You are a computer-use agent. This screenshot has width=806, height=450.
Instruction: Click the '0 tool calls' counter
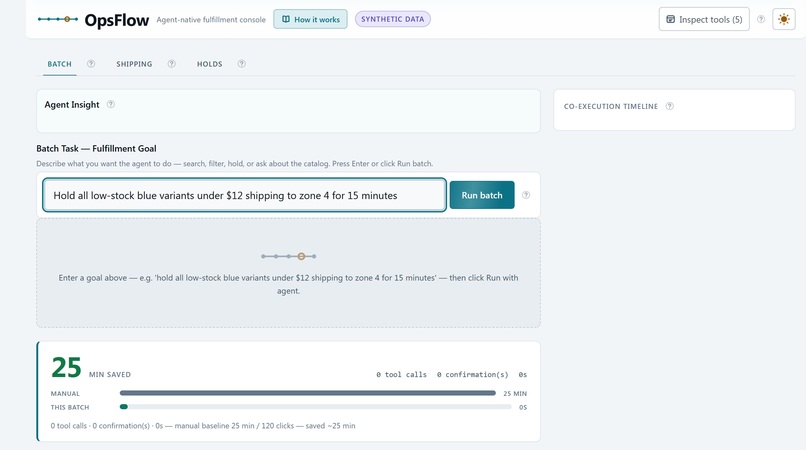401,374
